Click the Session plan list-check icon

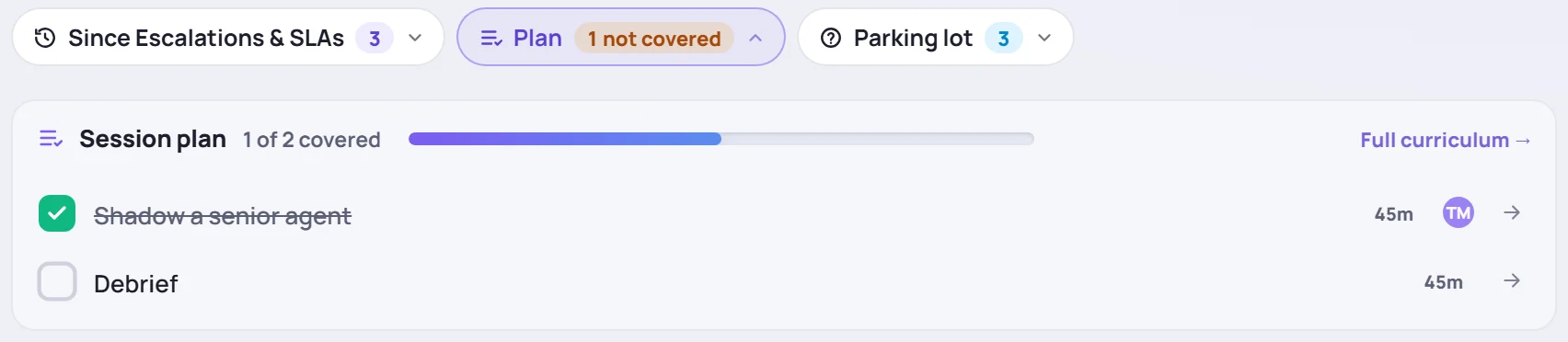[x=51, y=139]
